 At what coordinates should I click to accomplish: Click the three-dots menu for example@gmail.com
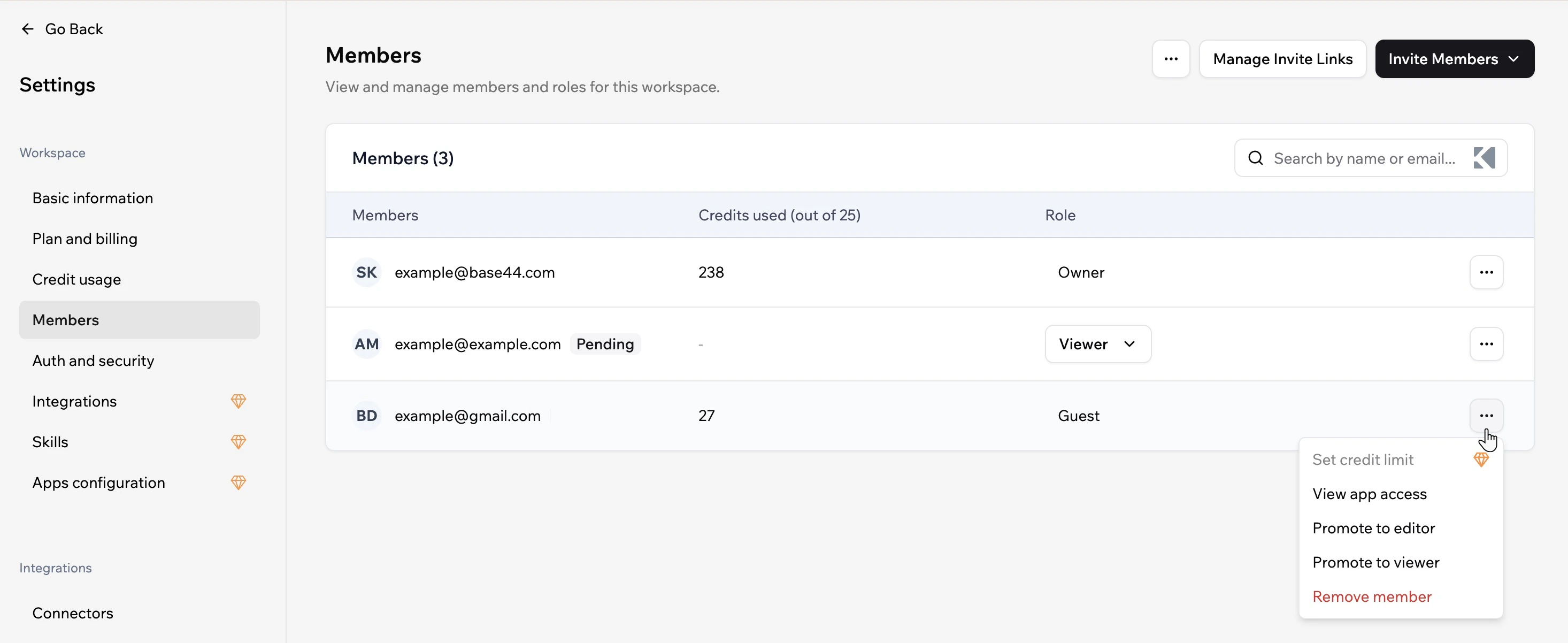tap(1486, 416)
